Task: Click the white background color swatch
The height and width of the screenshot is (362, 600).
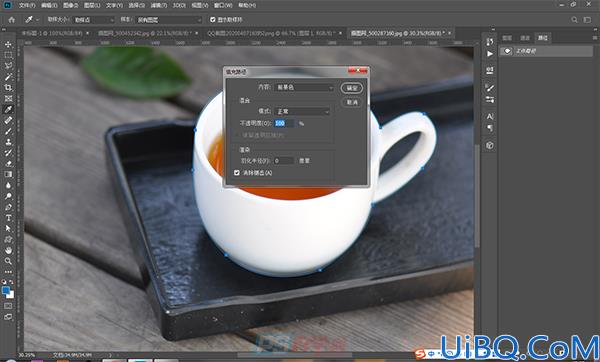Action: pyautogui.click(x=11, y=295)
